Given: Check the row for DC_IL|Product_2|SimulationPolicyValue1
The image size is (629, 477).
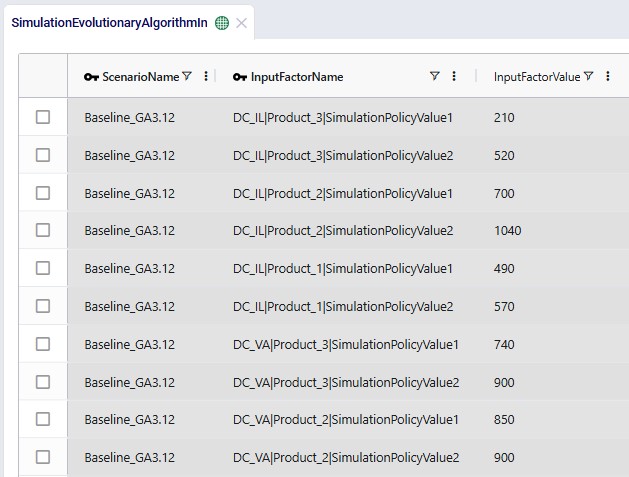Looking at the screenshot, I should [x=43, y=193].
